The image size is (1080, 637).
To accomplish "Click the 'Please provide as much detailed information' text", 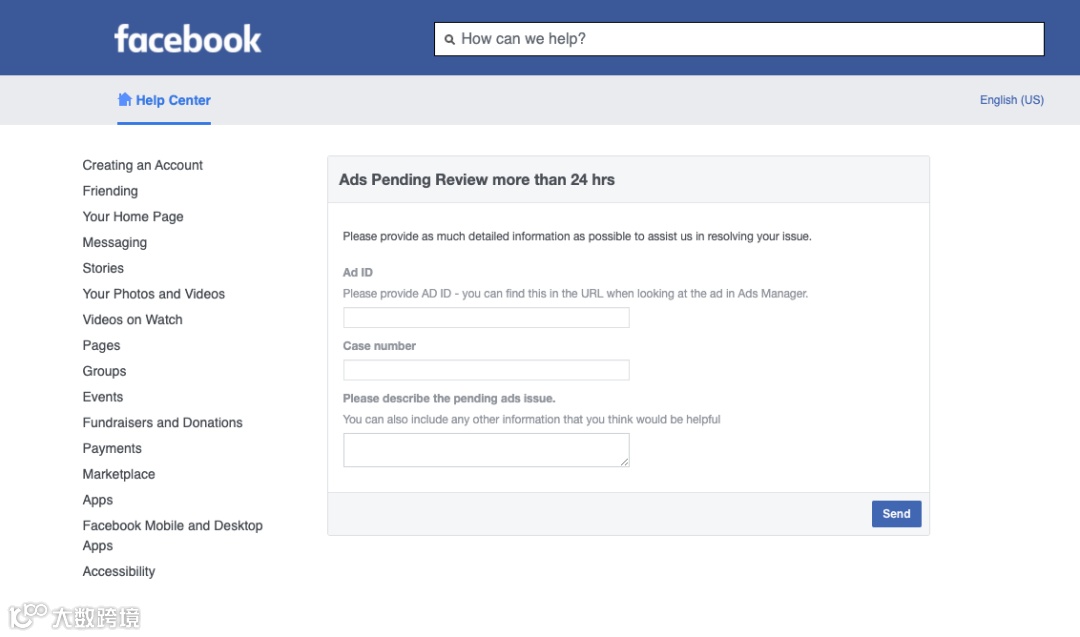I will pos(577,236).
